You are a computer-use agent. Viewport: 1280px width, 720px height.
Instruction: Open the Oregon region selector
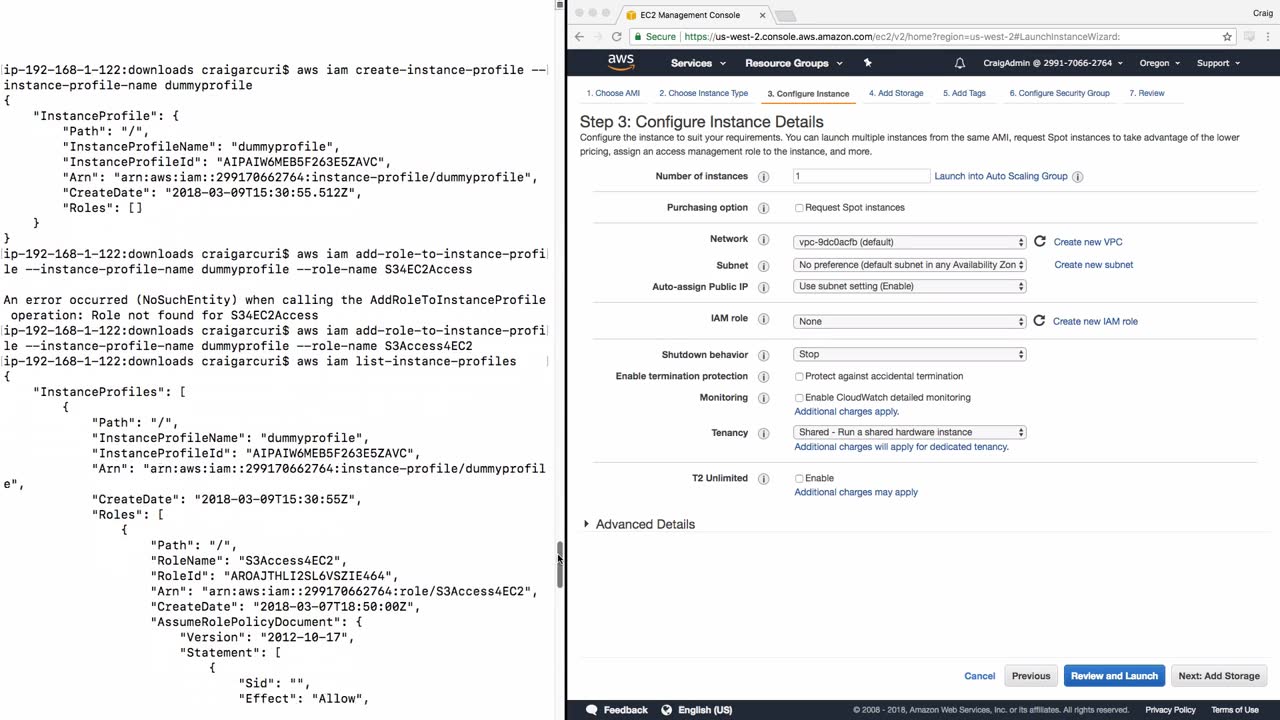coord(1160,63)
